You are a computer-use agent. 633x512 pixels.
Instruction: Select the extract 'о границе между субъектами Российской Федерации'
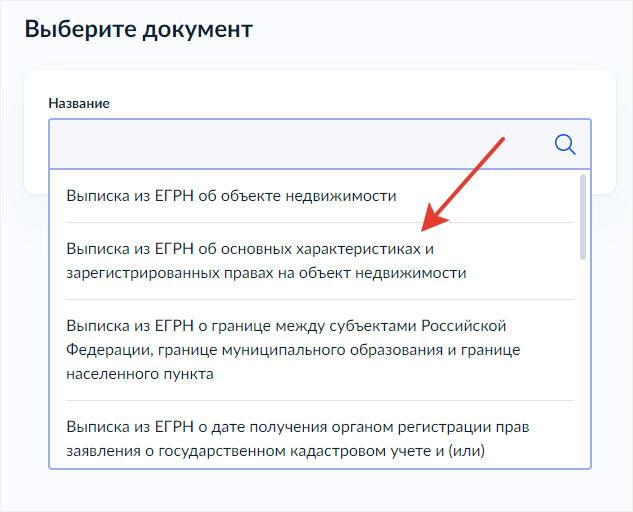286,350
